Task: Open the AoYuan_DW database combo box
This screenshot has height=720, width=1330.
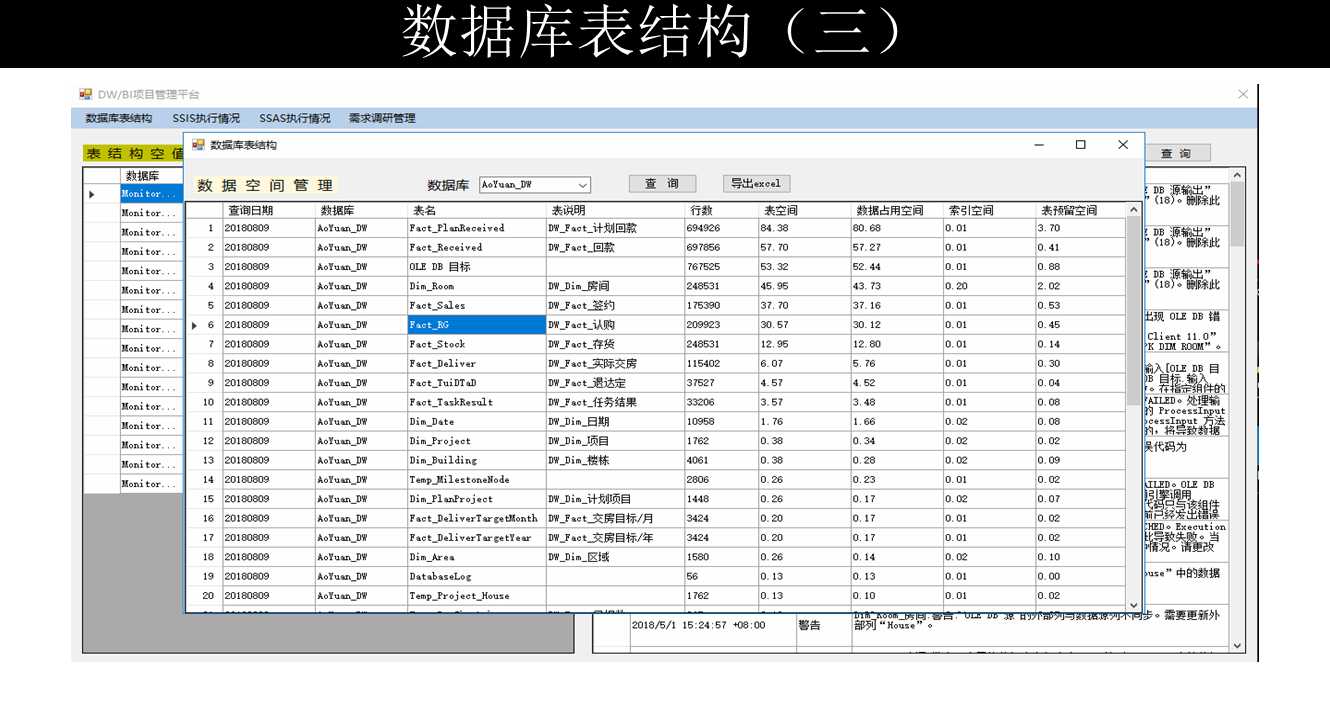Action: 534,185
